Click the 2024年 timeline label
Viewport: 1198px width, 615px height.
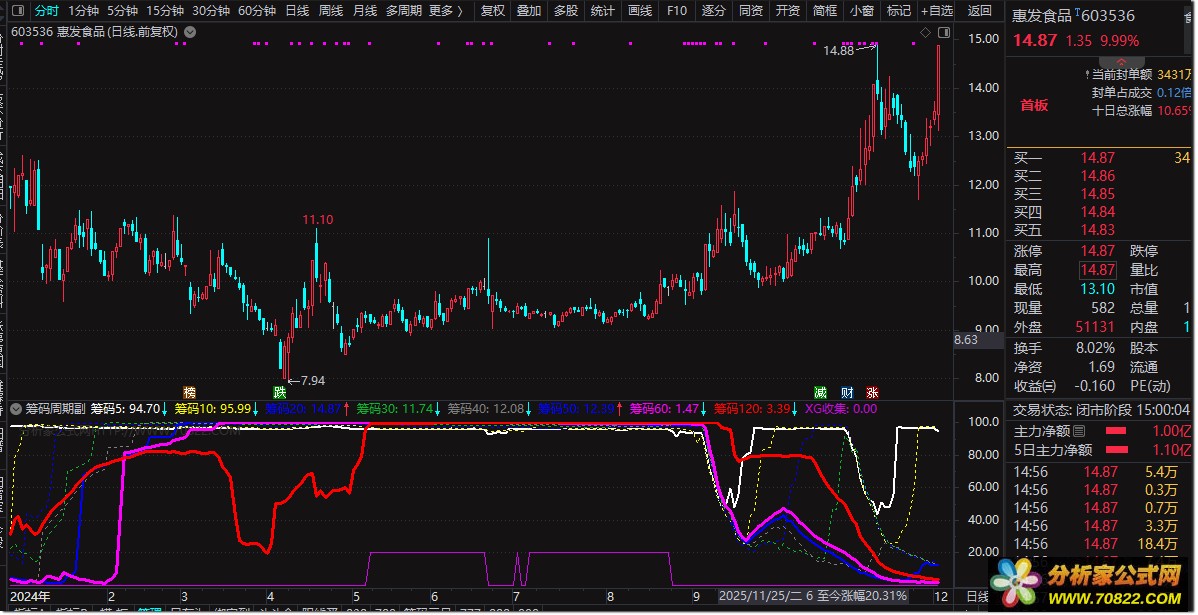pyautogui.click(x=30, y=597)
